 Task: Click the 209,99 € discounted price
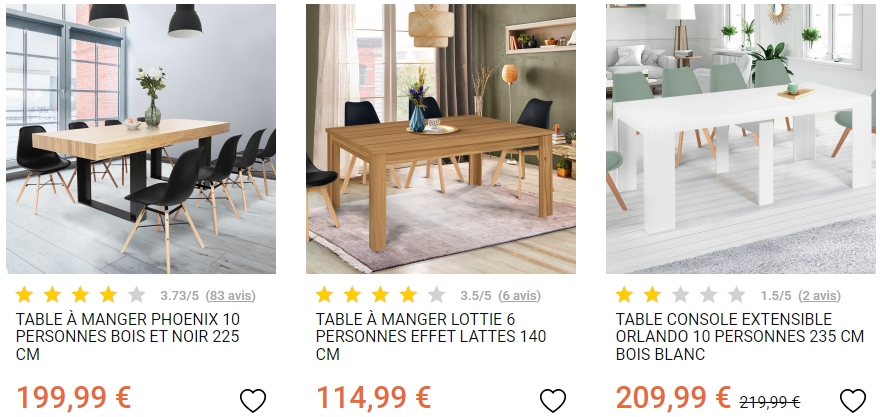click(673, 397)
